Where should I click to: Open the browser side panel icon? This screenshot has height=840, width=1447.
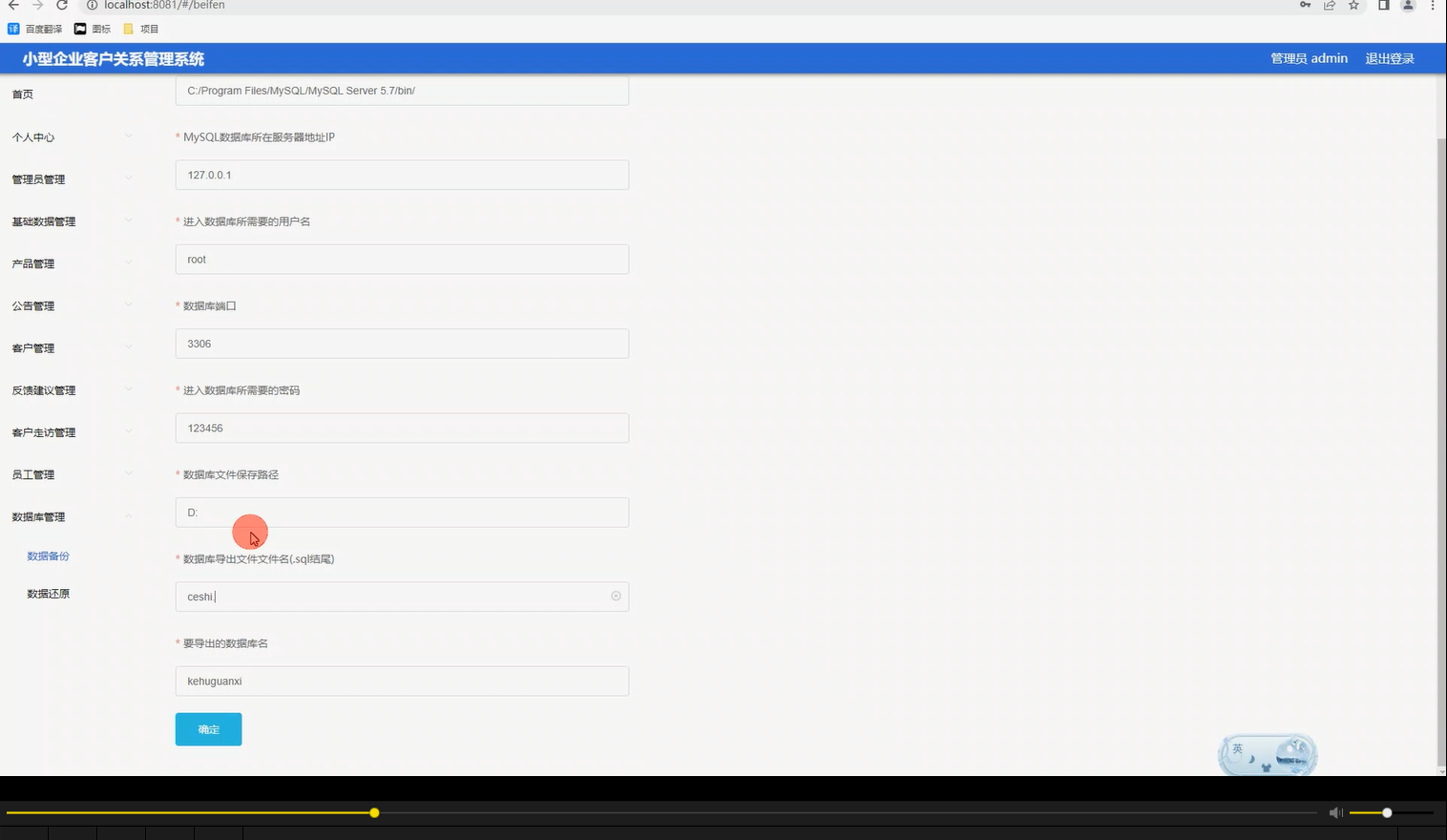(x=1383, y=5)
